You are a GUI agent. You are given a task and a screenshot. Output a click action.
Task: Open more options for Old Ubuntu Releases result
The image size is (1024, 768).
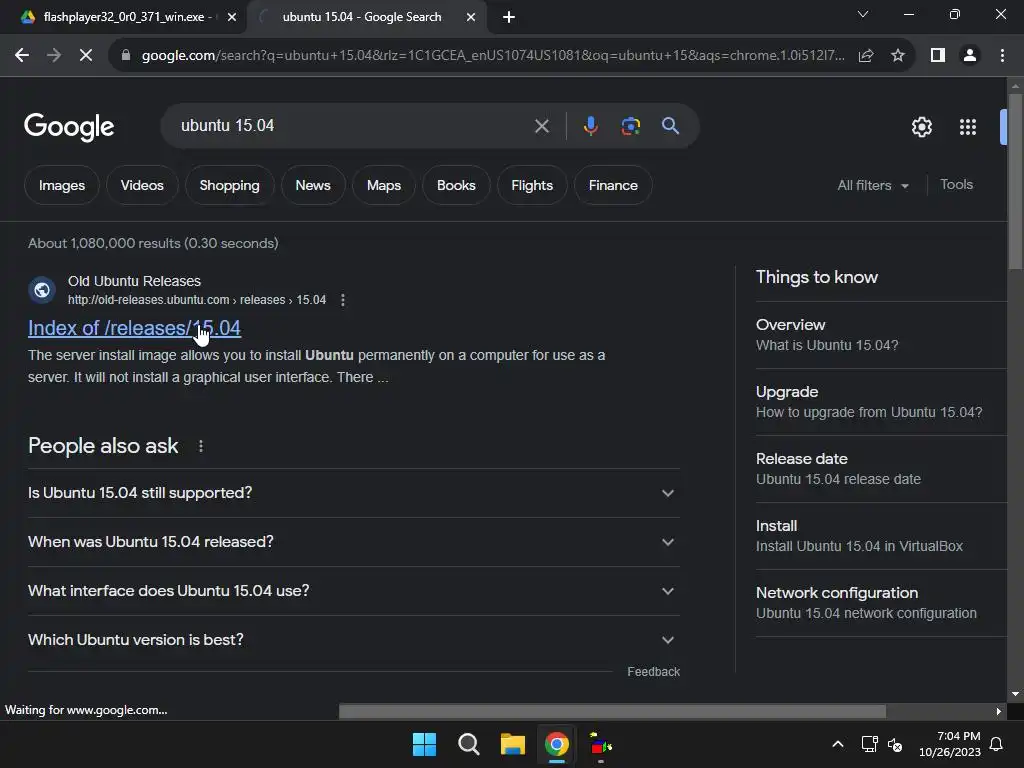pyautogui.click(x=343, y=300)
